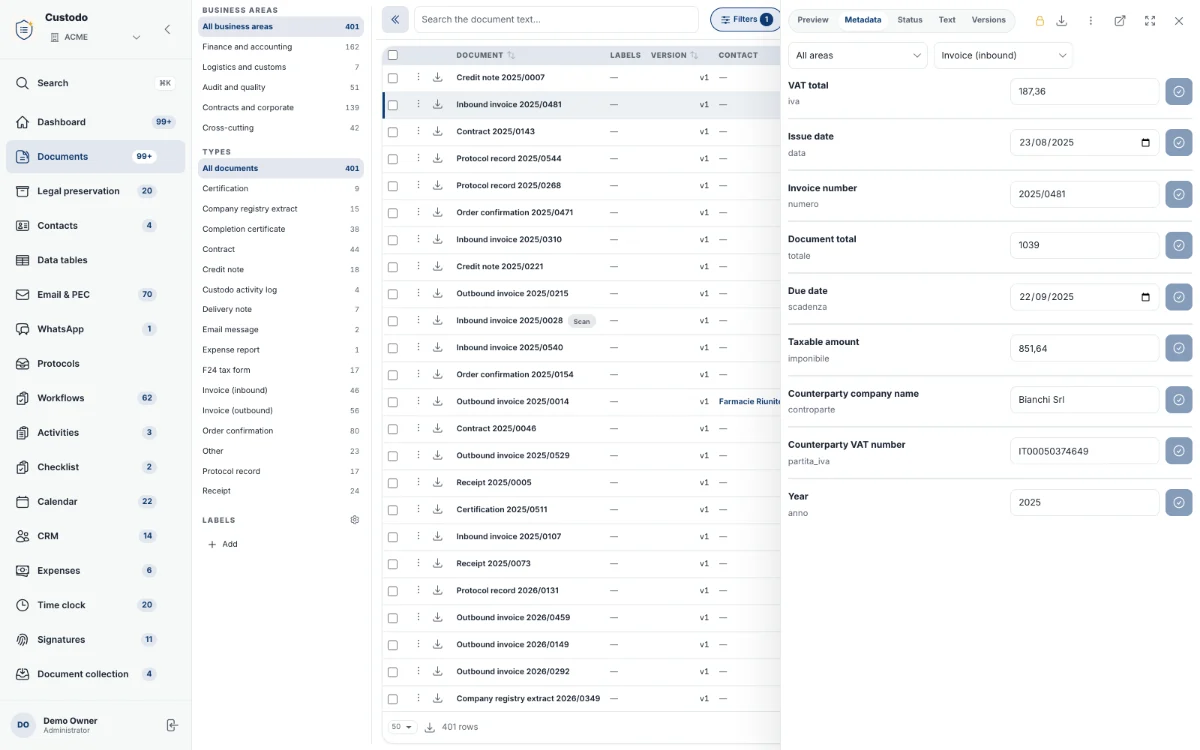This screenshot has width=1200, height=750.
Task: Toggle the select-all documents checkbox
Action: [x=393, y=55]
